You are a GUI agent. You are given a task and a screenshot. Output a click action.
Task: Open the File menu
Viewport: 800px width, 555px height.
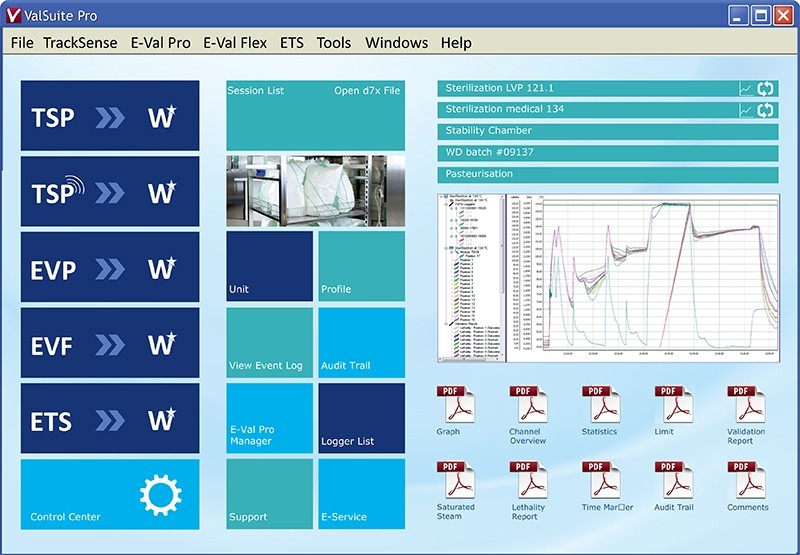22,43
